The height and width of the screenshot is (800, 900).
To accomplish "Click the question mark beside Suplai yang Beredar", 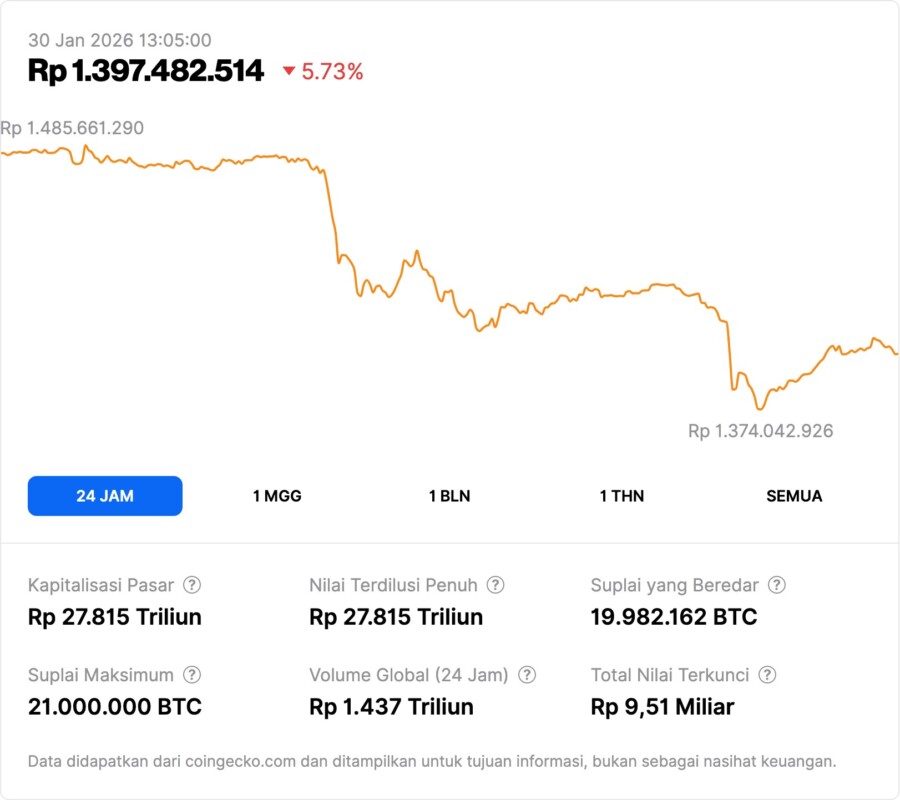I will 776,585.
